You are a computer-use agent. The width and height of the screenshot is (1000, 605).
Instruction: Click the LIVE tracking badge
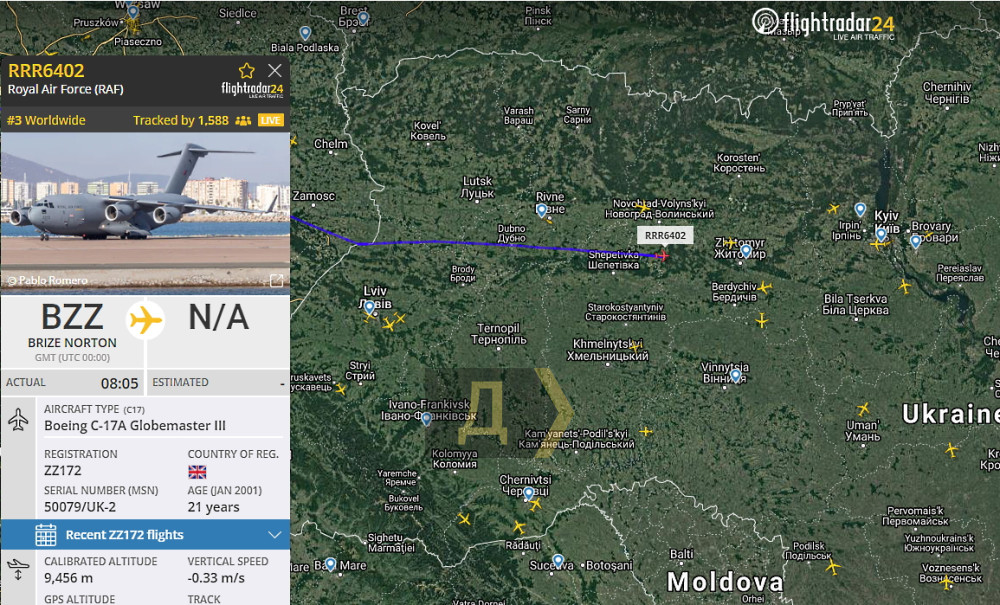pos(270,120)
